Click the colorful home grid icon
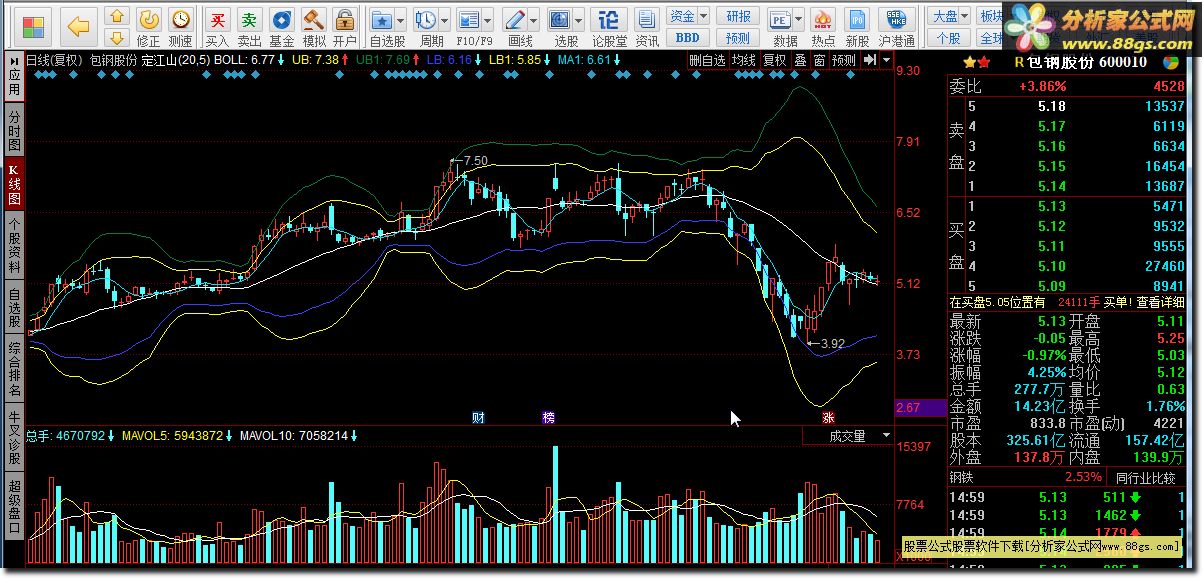Screen dimensions: 1204x579 coord(34,26)
